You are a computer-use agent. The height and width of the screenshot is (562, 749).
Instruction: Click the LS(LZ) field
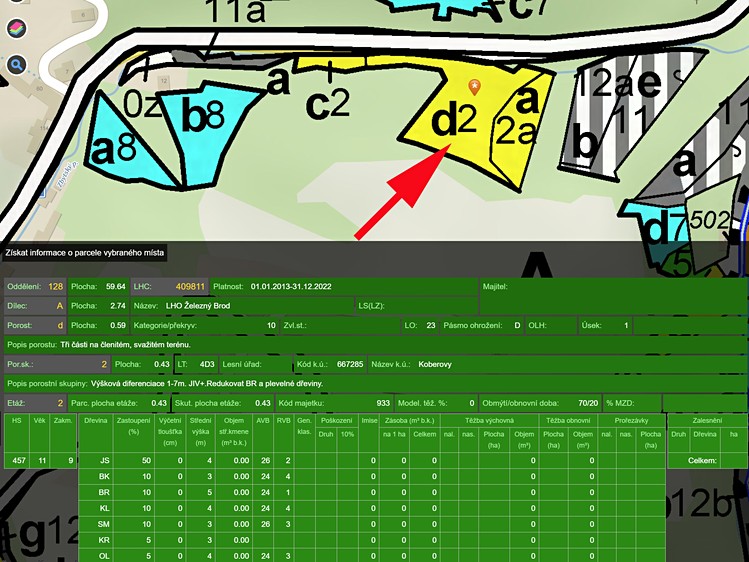pyautogui.click(x=417, y=306)
